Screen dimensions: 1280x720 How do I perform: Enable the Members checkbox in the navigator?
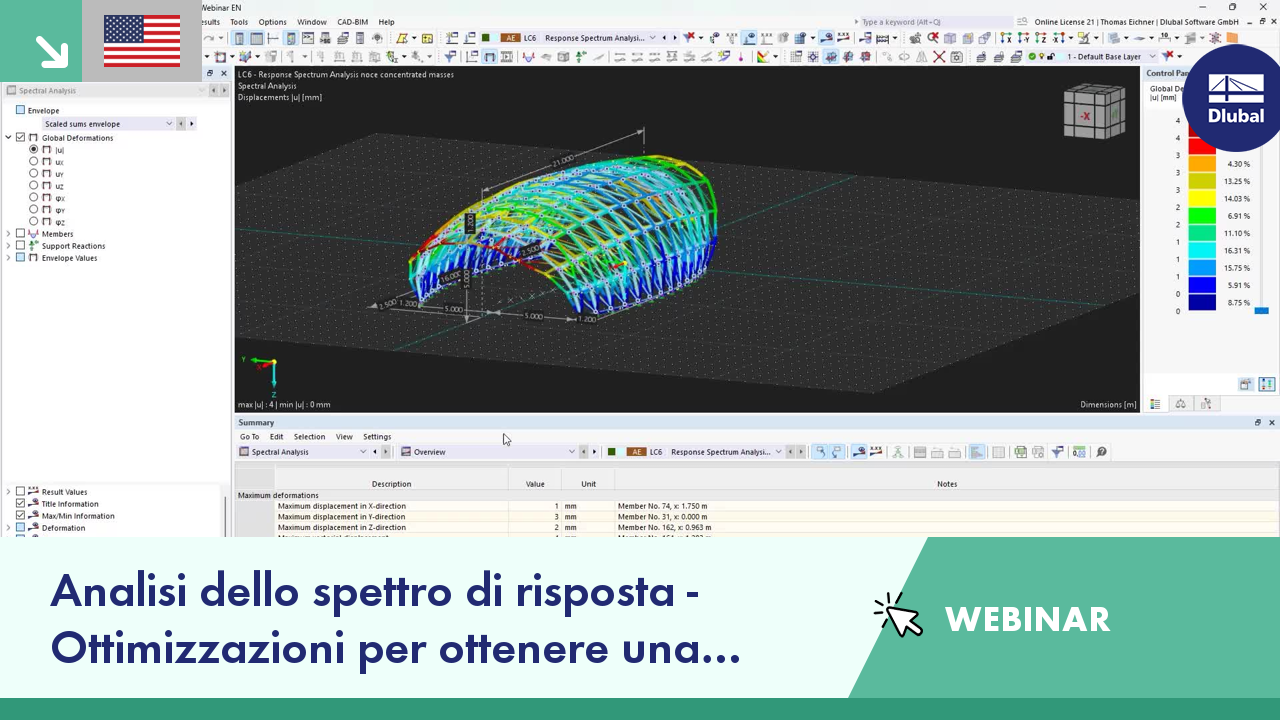point(20,233)
